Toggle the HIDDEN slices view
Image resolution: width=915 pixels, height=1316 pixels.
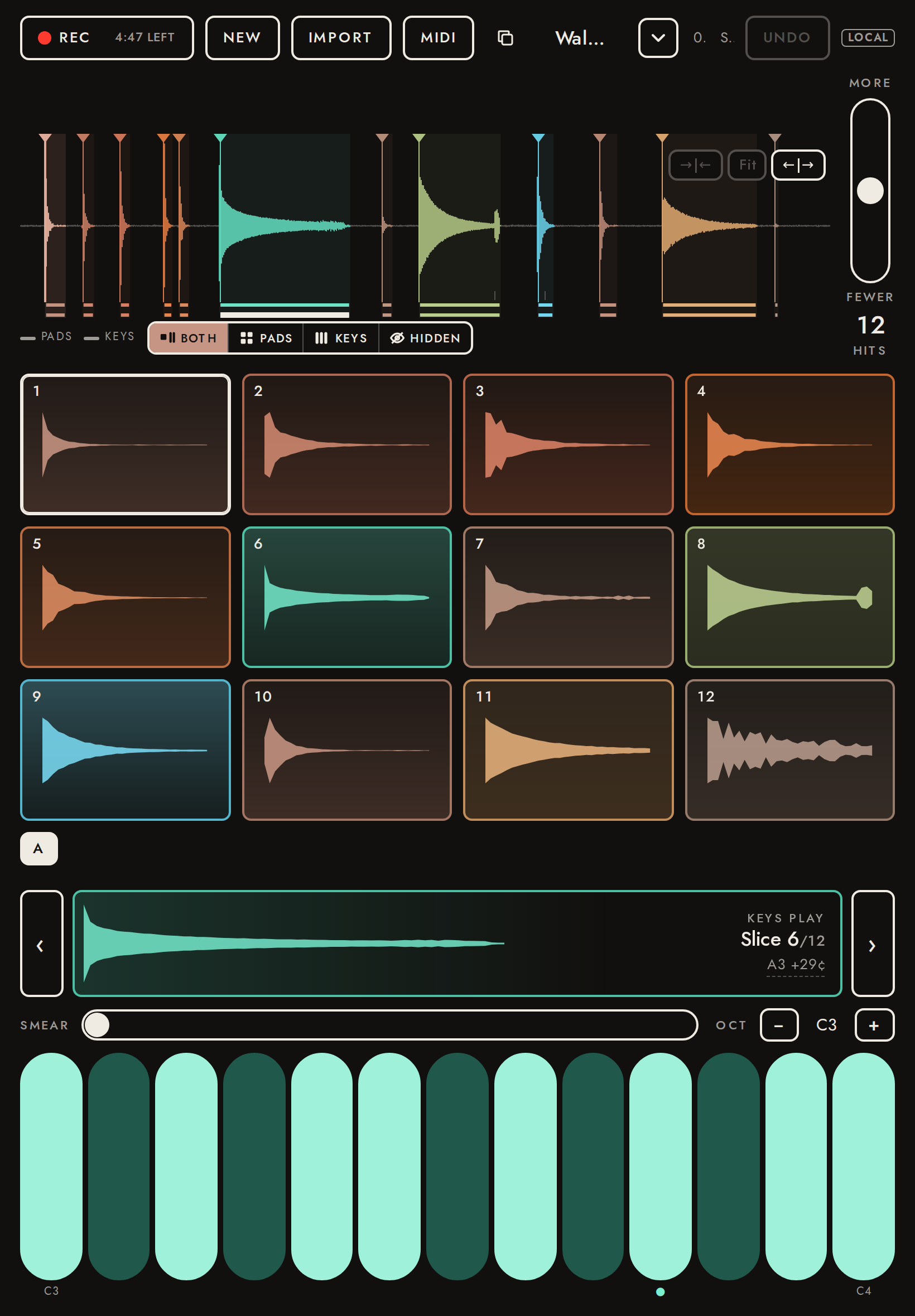425,338
